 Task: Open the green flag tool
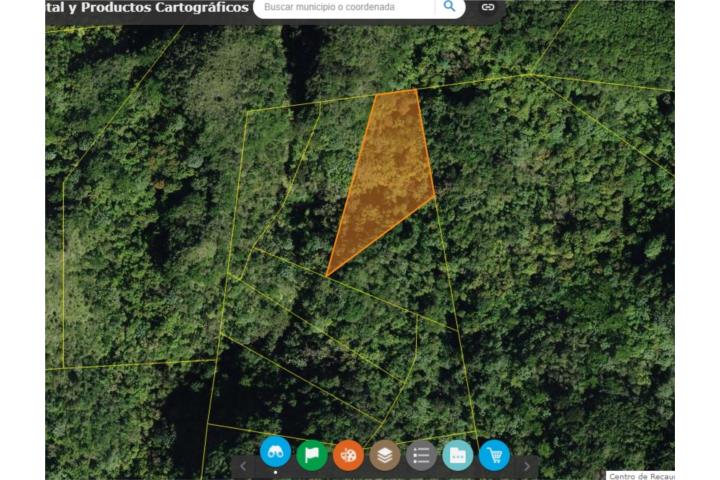pyautogui.click(x=312, y=455)
